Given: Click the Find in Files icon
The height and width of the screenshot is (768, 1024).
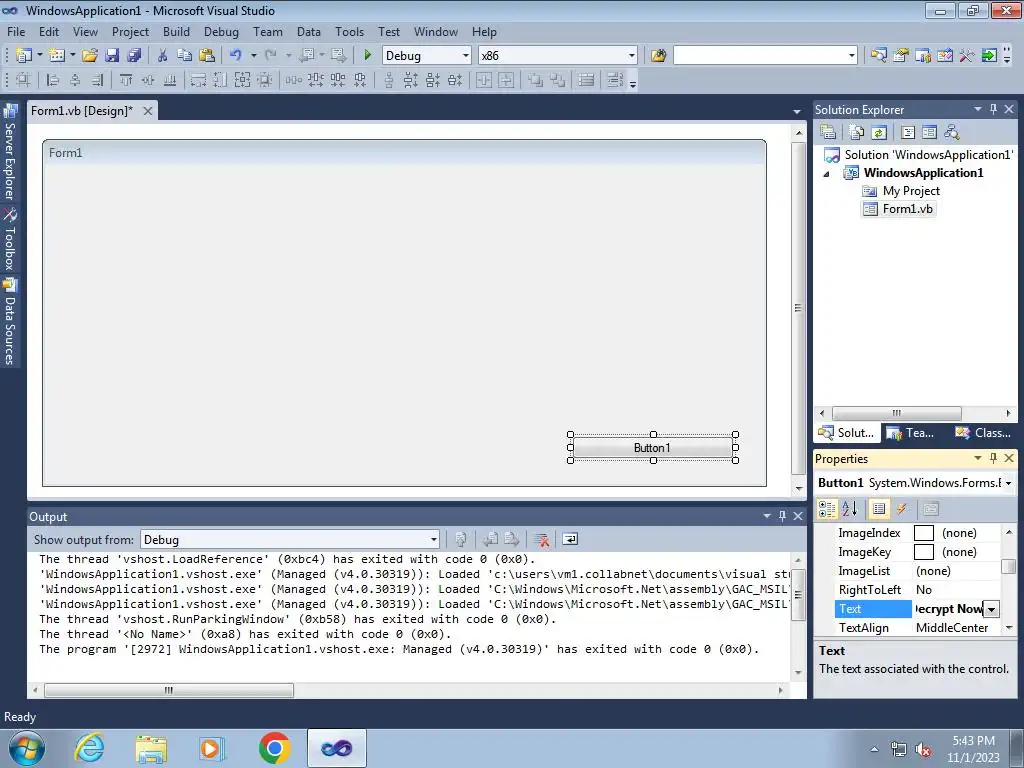Looking at the screenshot, I should tap(658, 56).
